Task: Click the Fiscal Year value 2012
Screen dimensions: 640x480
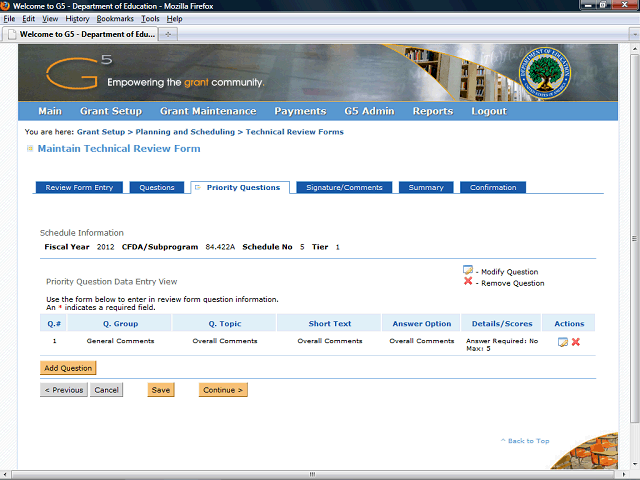Action: [105, 247]
